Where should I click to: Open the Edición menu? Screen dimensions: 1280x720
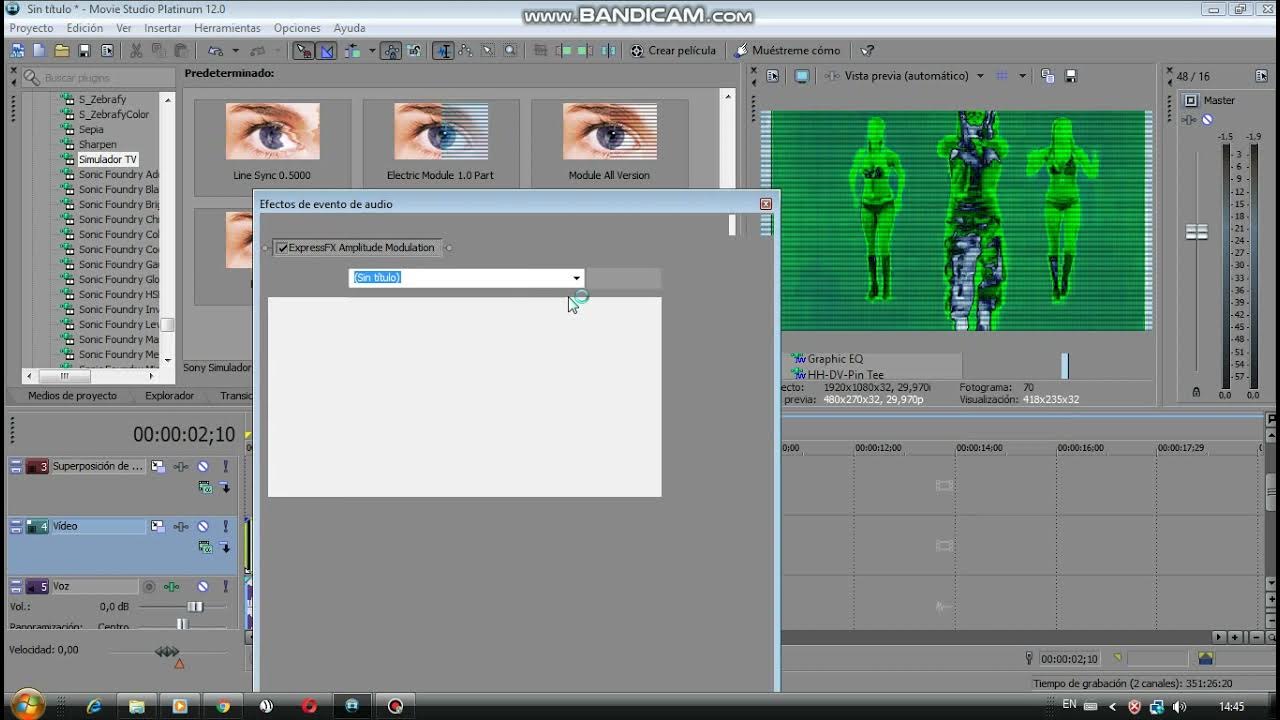pyautogui.click(x=85, y=28)
